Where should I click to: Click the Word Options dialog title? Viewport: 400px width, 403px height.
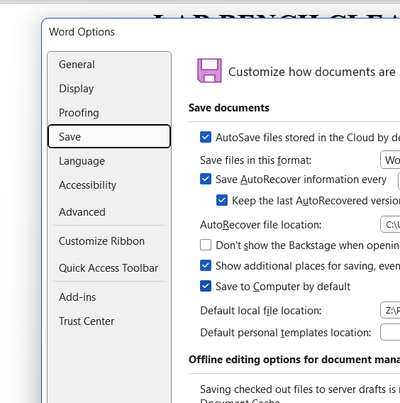click(82, 32)
